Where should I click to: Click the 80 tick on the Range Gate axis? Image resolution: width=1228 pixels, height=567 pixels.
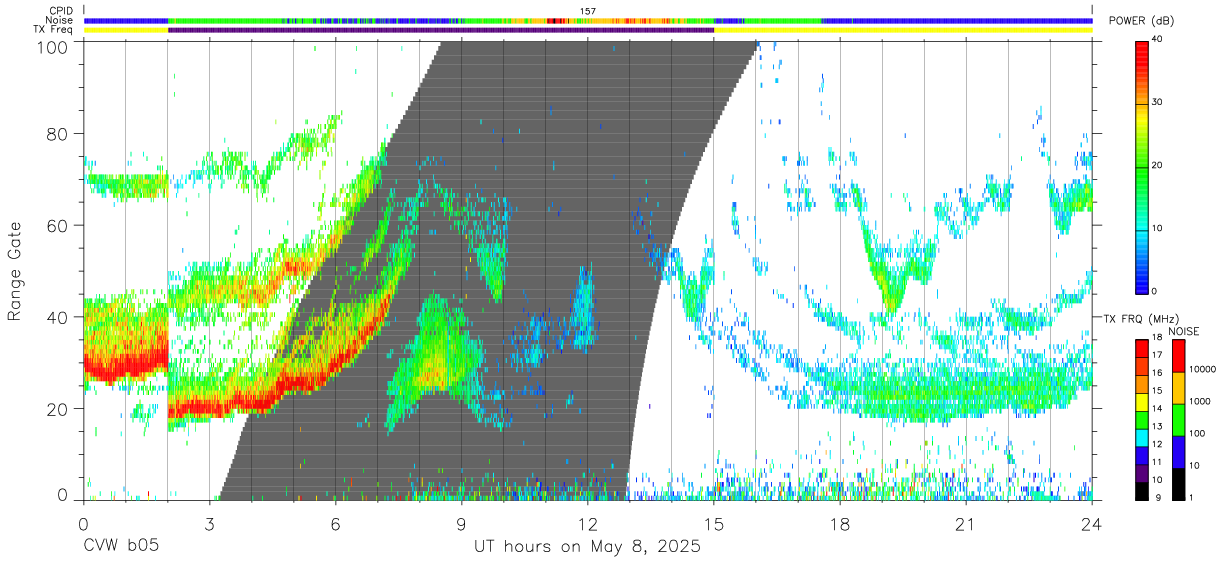click(x=59, y=134)
